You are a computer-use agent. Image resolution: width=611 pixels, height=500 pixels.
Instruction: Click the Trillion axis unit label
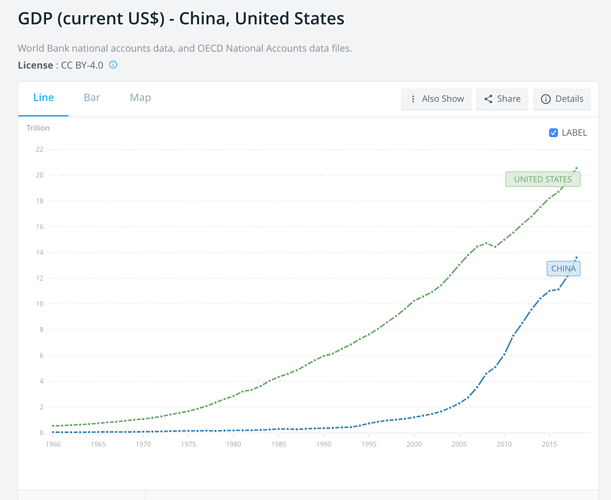pyautogui.click(x=37, y=128)
